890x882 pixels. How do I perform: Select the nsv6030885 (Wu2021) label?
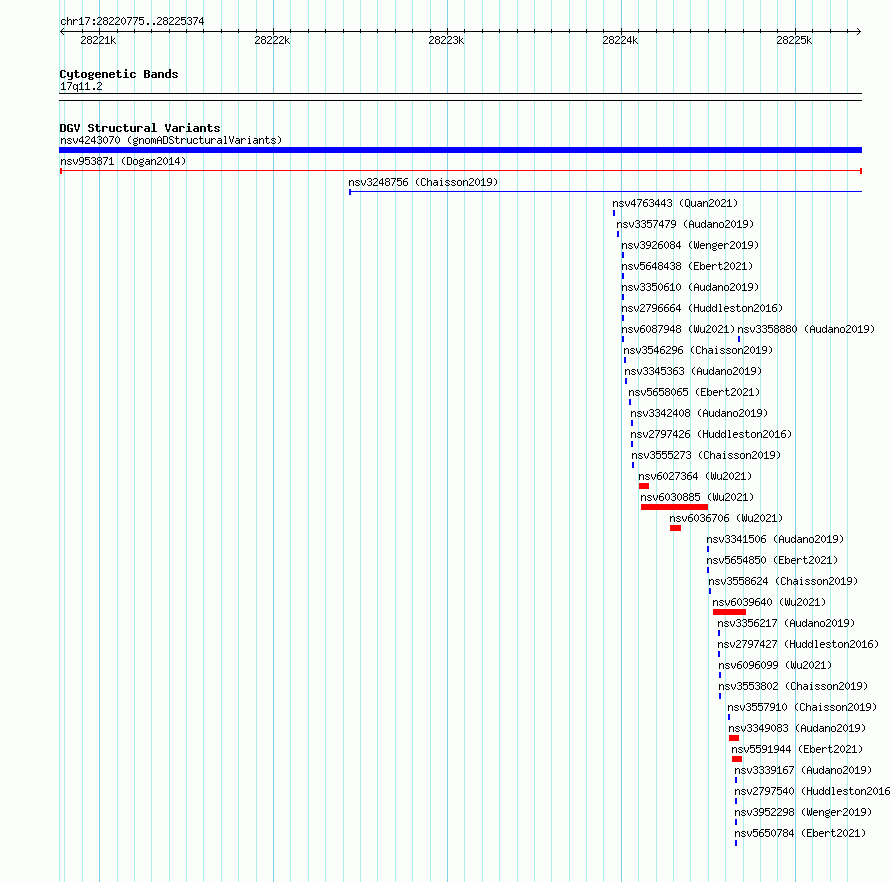697,497
